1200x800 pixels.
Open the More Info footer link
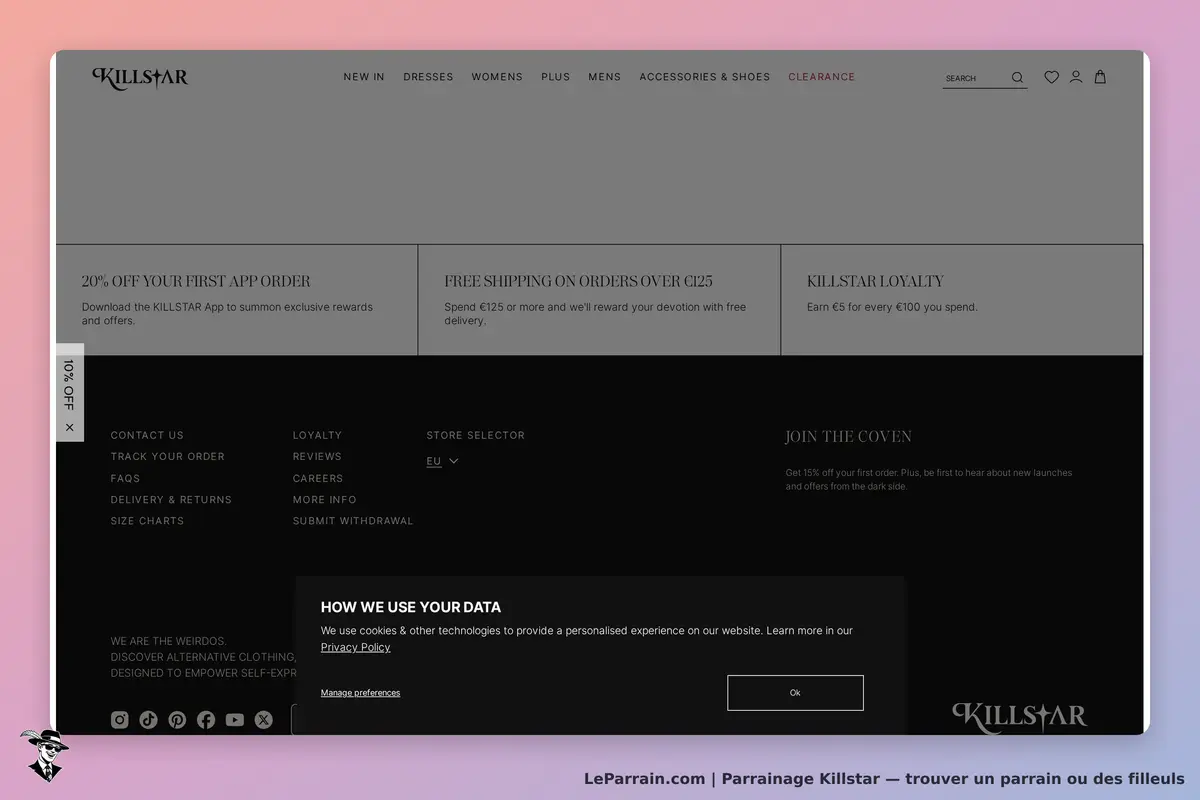(324, 499)
